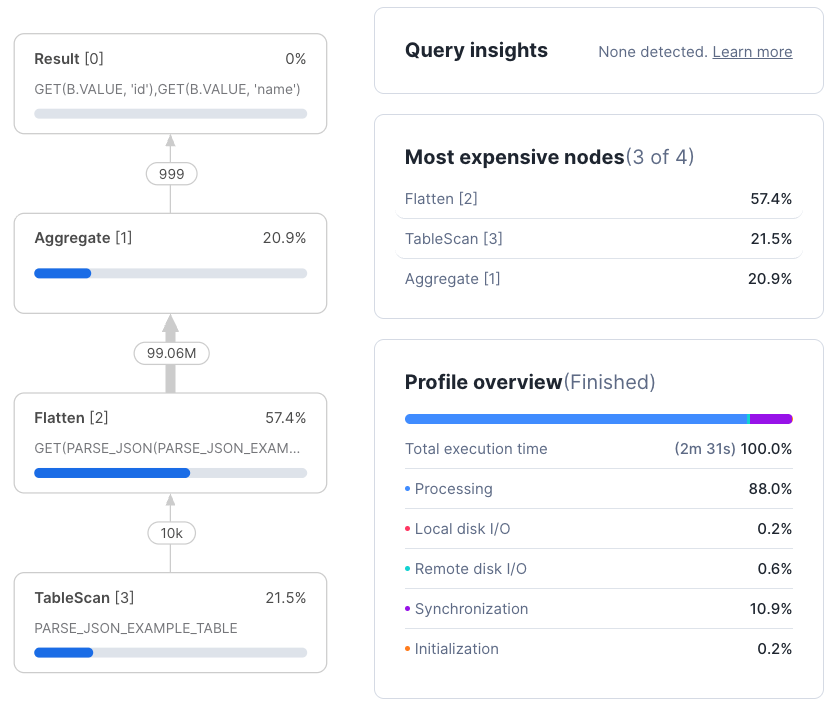The width and height of the screenshot is (838, 708).
Task: Open the Learn more link for Query insights
Action: 752,52
